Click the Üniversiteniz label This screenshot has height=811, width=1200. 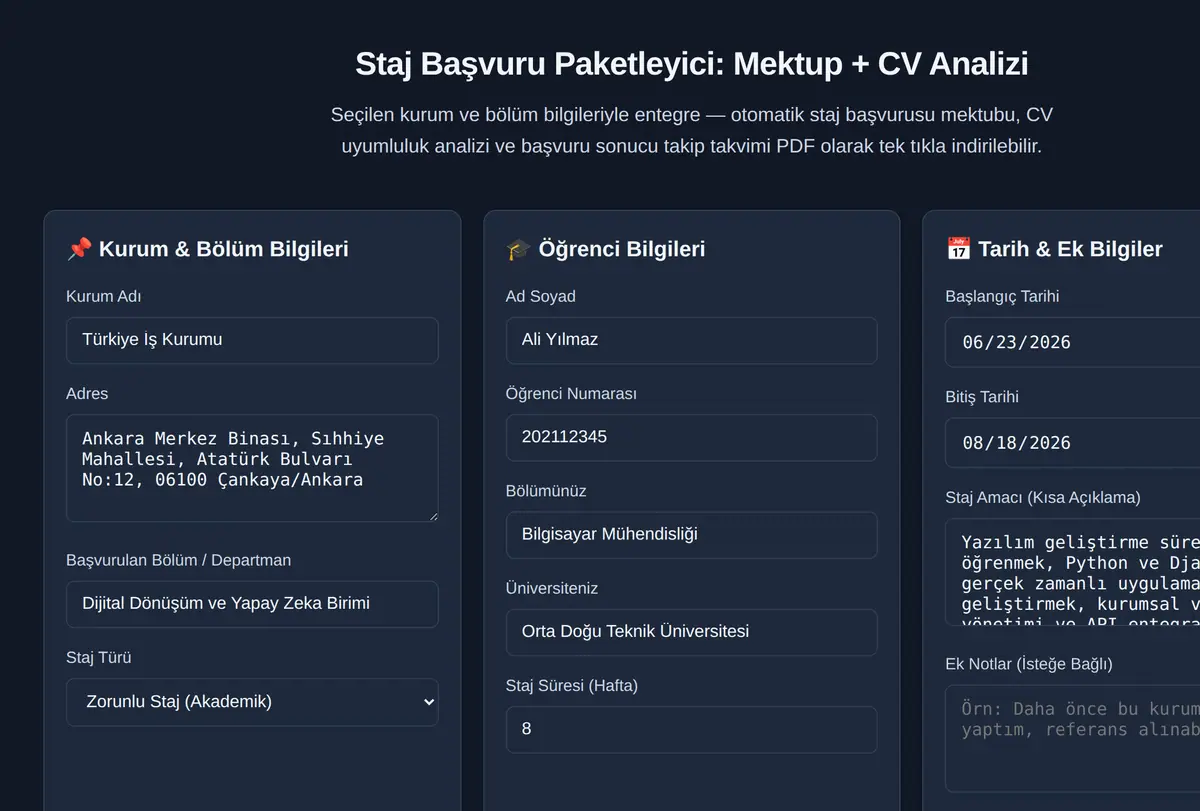[552, 588]
